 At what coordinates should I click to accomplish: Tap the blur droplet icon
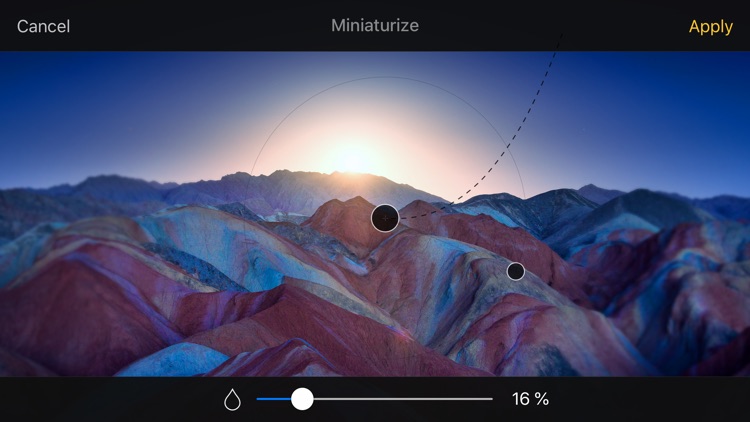pyautogui.click(x=232, y=399)
